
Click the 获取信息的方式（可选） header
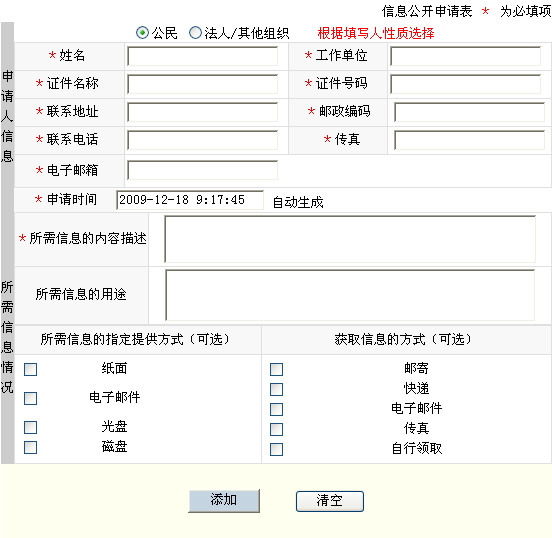coord(403,339)
